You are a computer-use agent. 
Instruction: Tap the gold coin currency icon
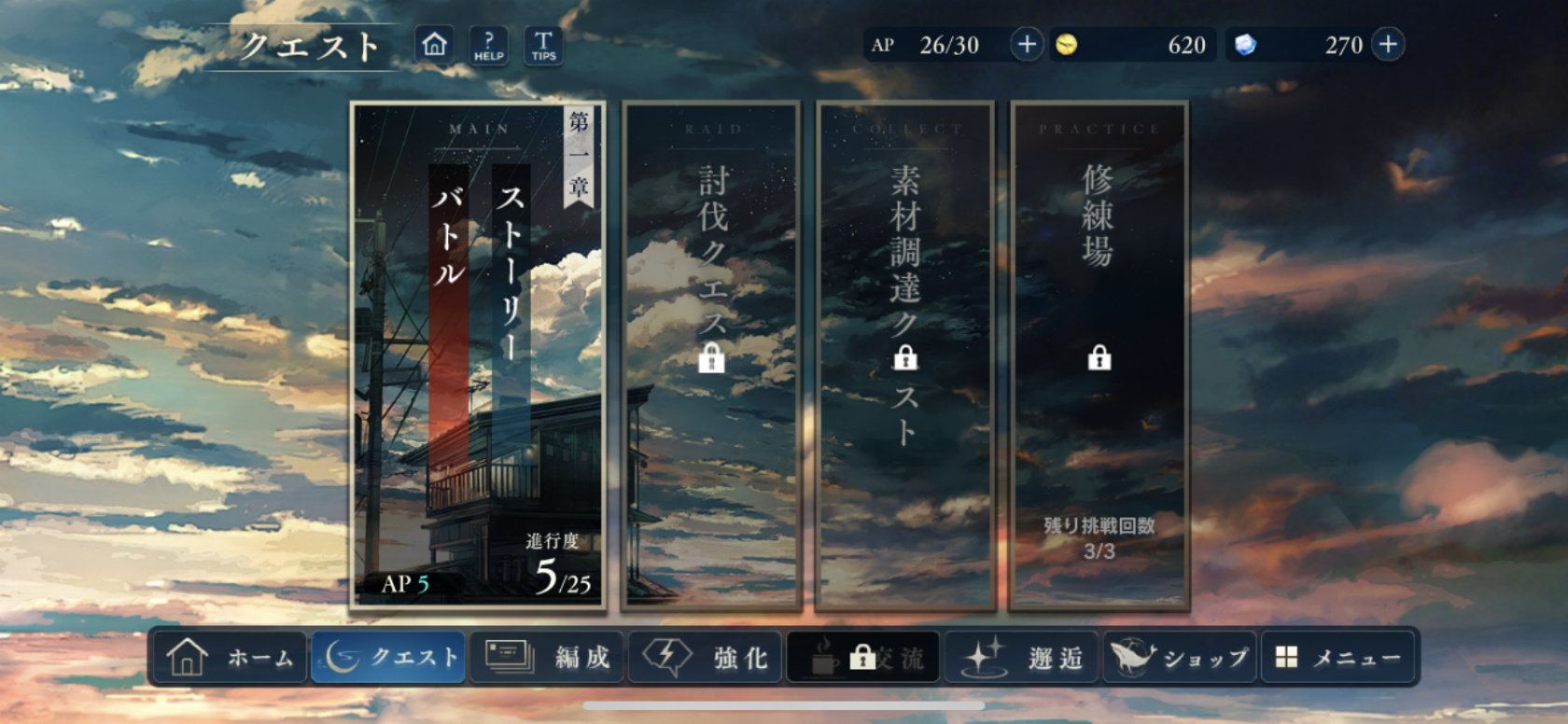tap(1066, 44)
